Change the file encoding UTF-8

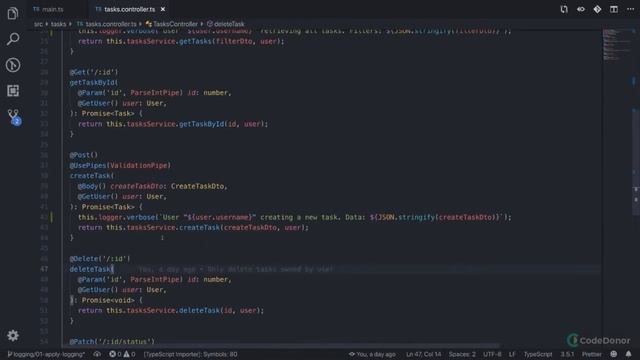pyautogui.click(x=492, y=354)
